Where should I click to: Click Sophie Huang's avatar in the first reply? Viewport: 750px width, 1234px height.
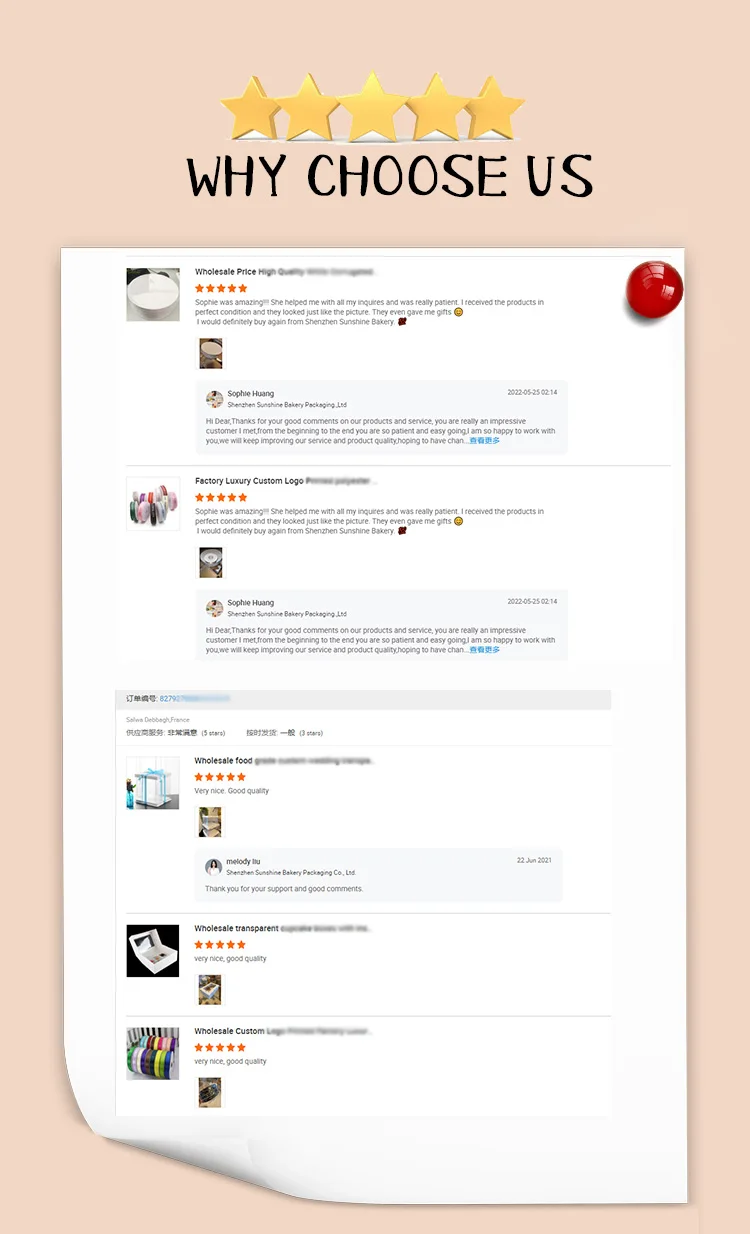tap(214, 399)
